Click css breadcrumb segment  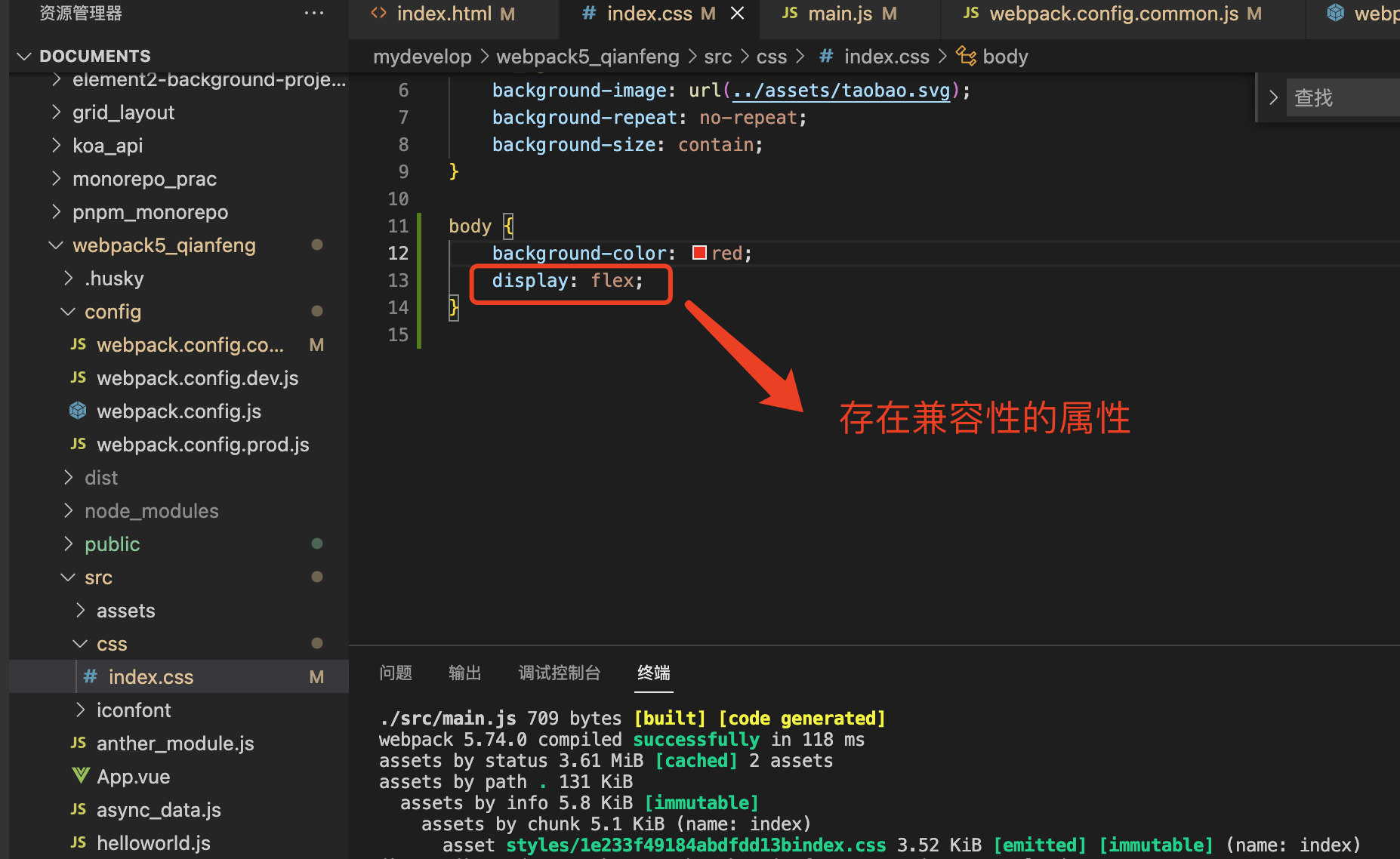[x=771, y=57]
